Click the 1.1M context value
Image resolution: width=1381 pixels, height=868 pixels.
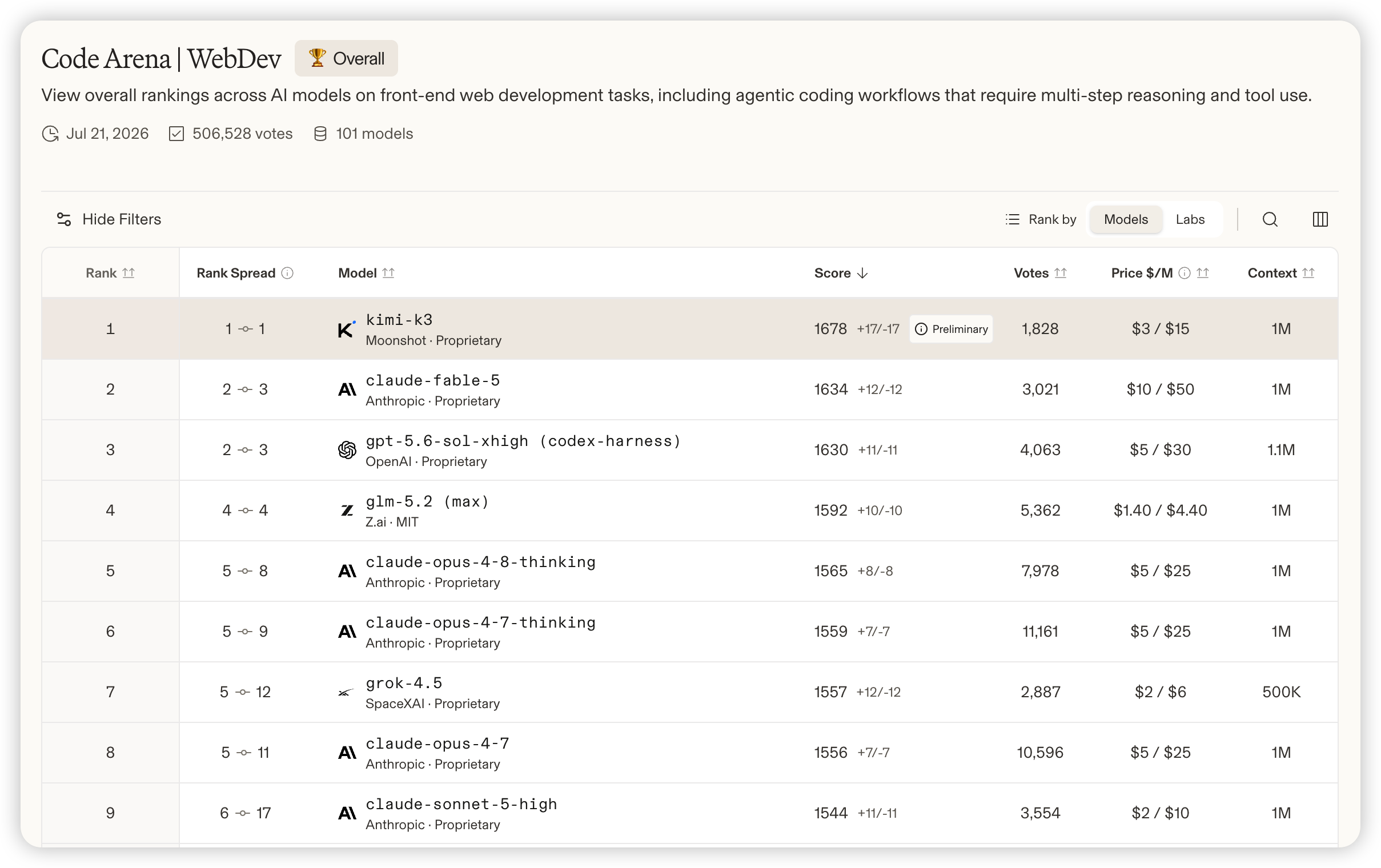click(x=1281, y=450)
